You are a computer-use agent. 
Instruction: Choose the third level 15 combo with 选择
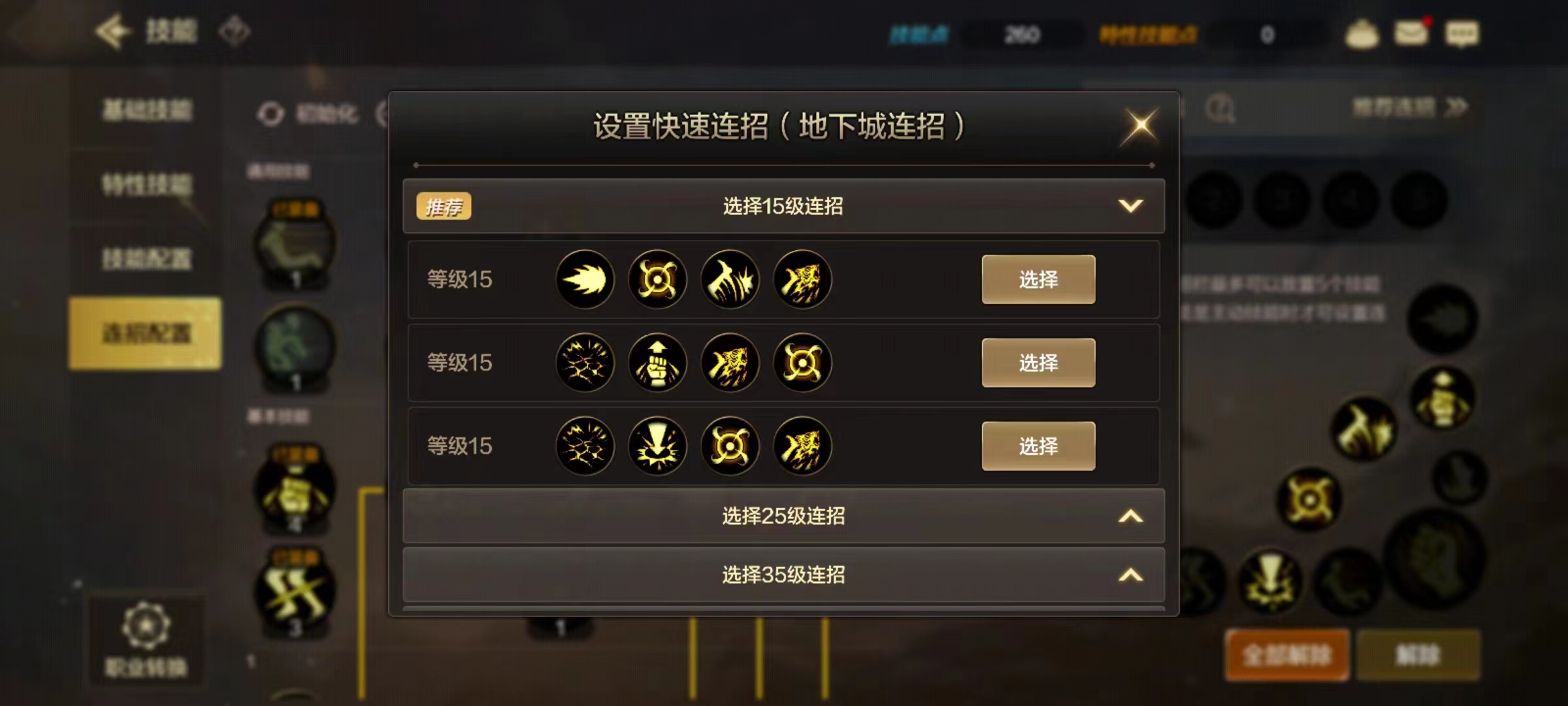pyautogui.click(x=1038, y=446)
